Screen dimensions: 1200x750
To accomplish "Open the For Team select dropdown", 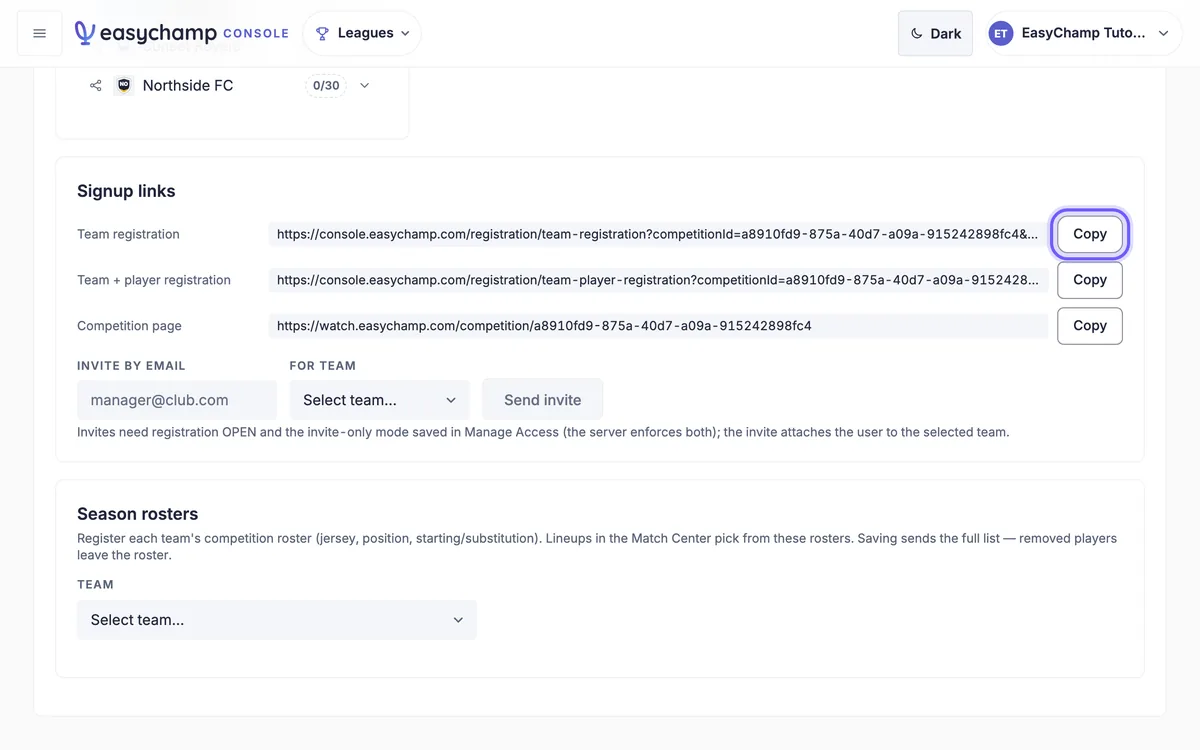I will coord(379,400).
